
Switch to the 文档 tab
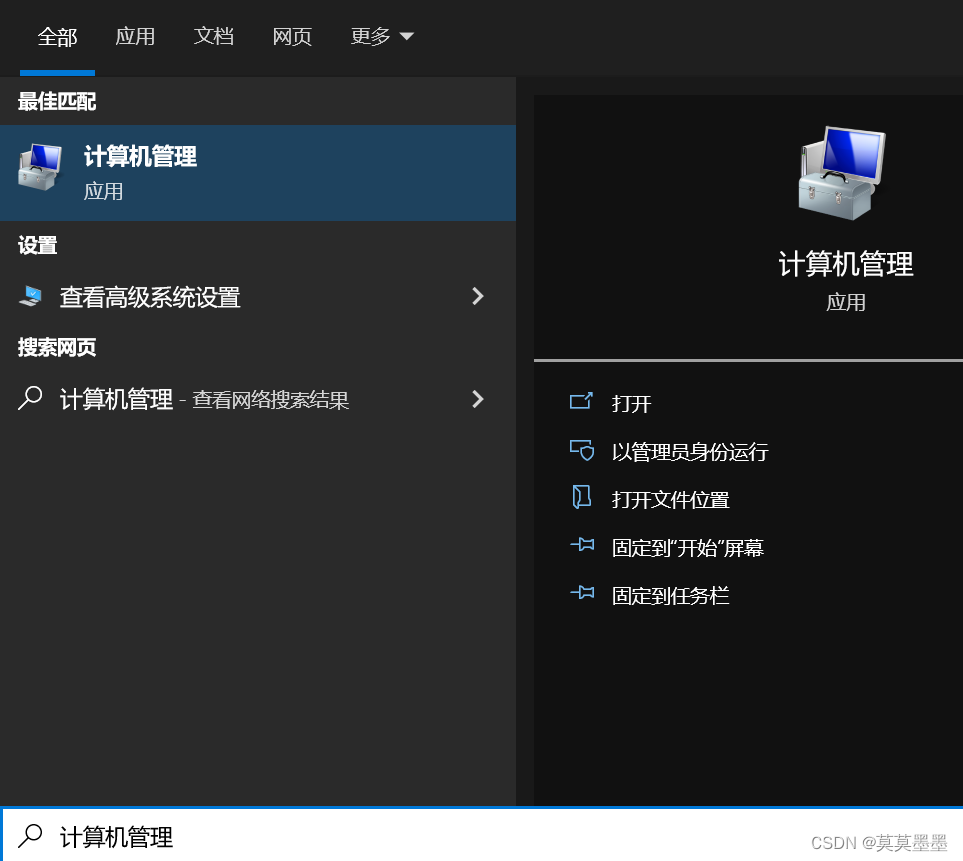[213, 36]
